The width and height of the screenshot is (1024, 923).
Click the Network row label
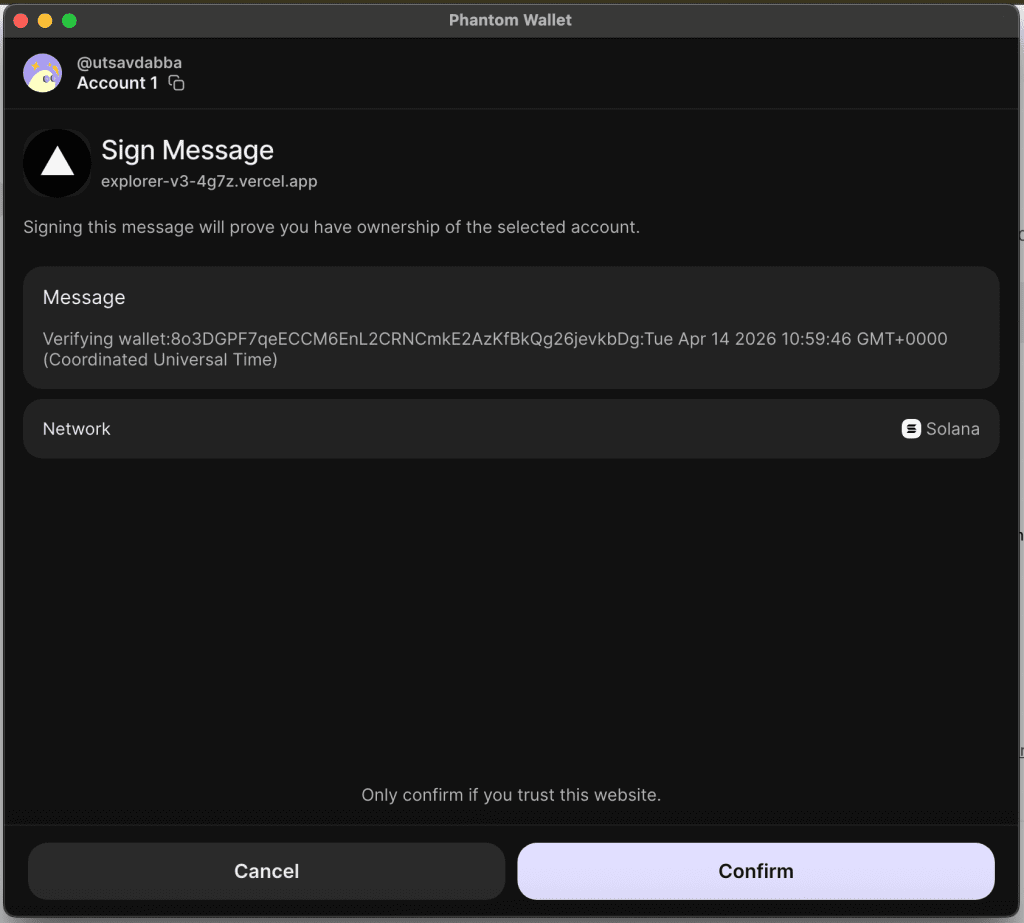(77, 429)
